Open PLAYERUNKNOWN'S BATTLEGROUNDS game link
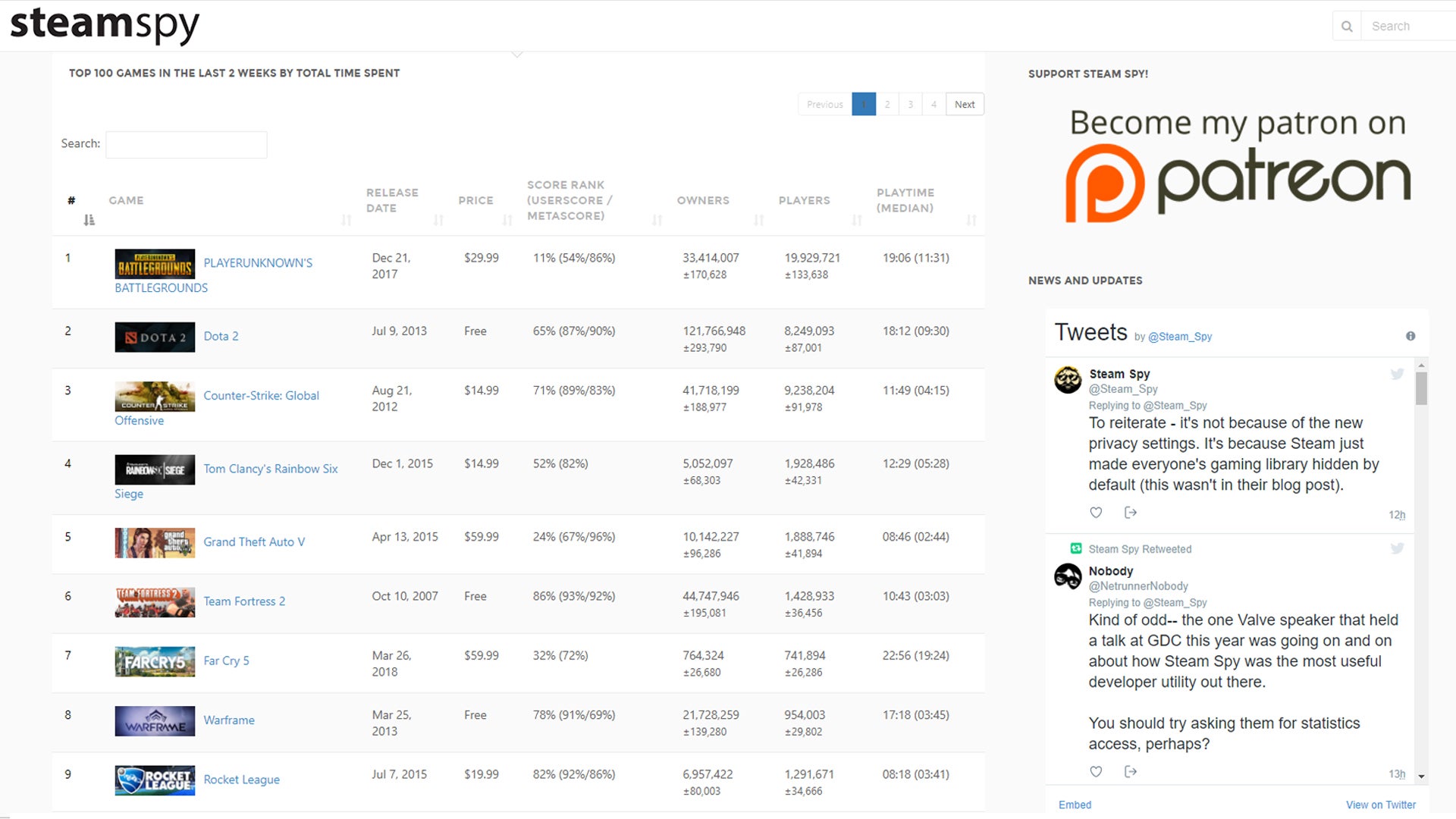The height and width of the screenshot is (819, 1456). pos(258,263)
